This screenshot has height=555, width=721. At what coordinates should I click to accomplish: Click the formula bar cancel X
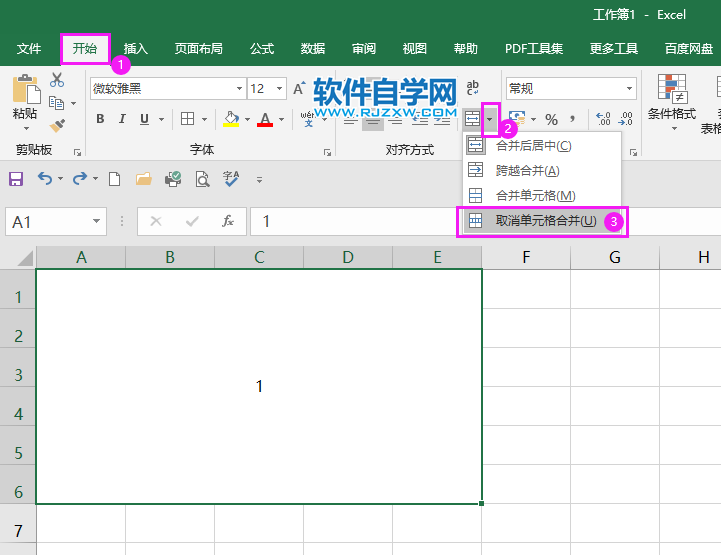[156, 222]
